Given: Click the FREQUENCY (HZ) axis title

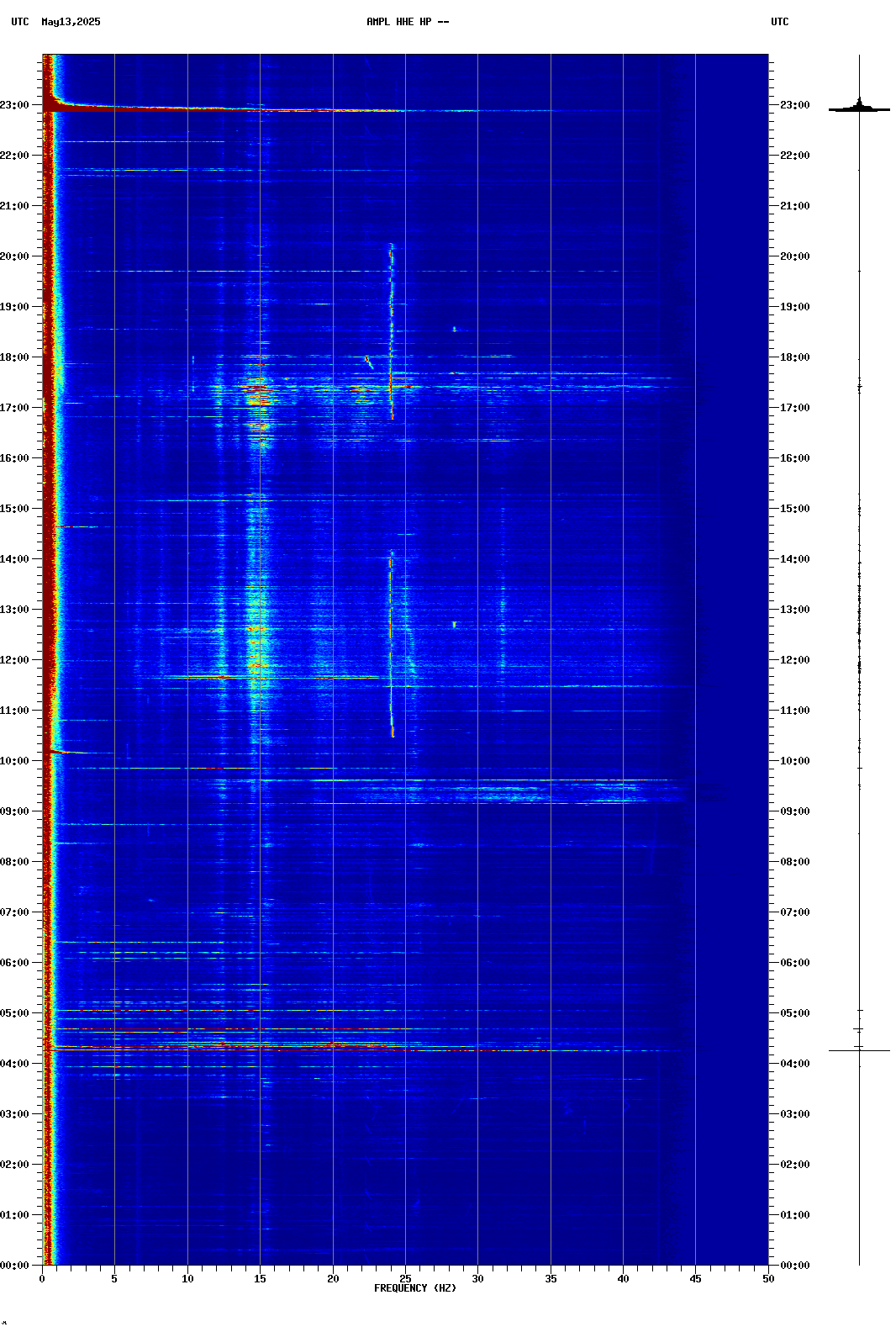Looking at the screenshot, I should click(x=415, y=1288).
